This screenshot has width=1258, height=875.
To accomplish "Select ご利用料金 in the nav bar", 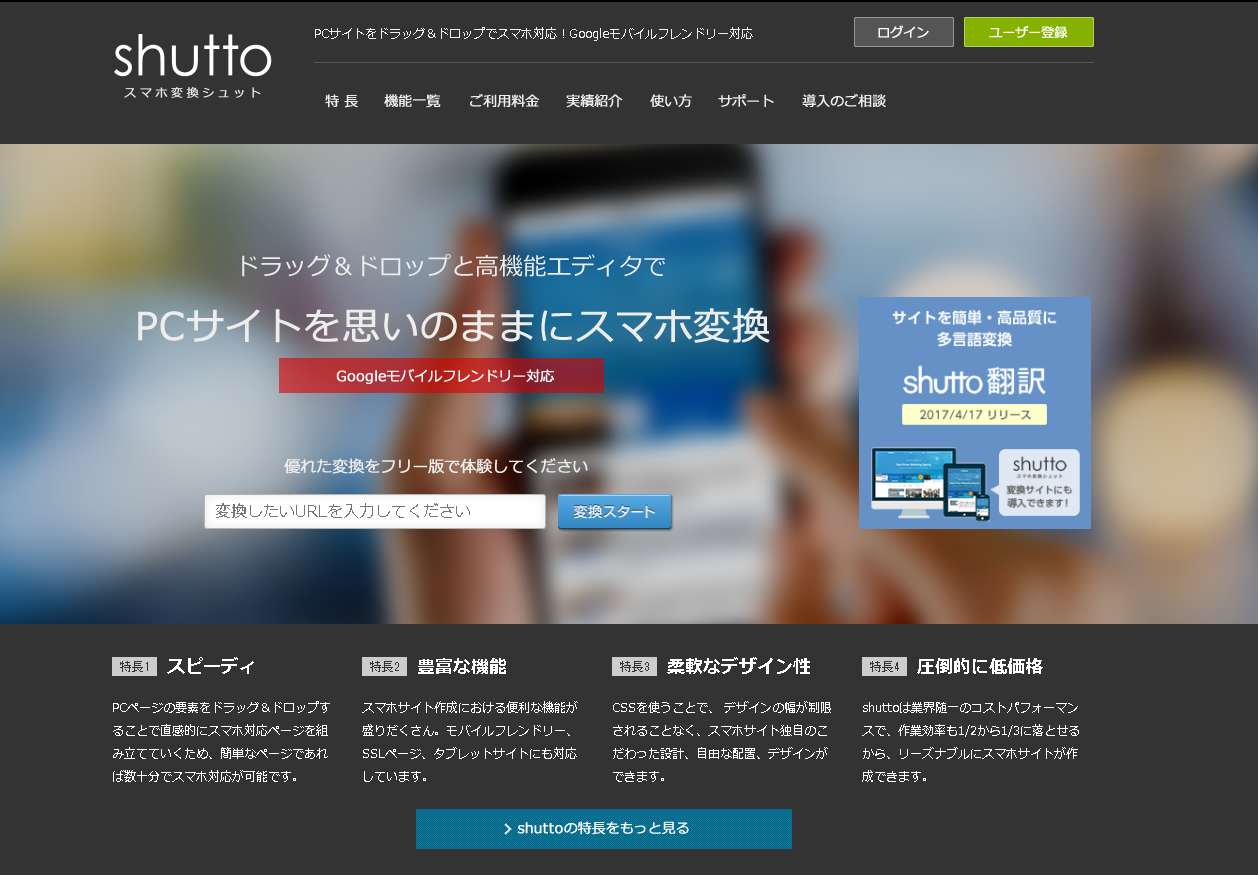I will [504, 101].
